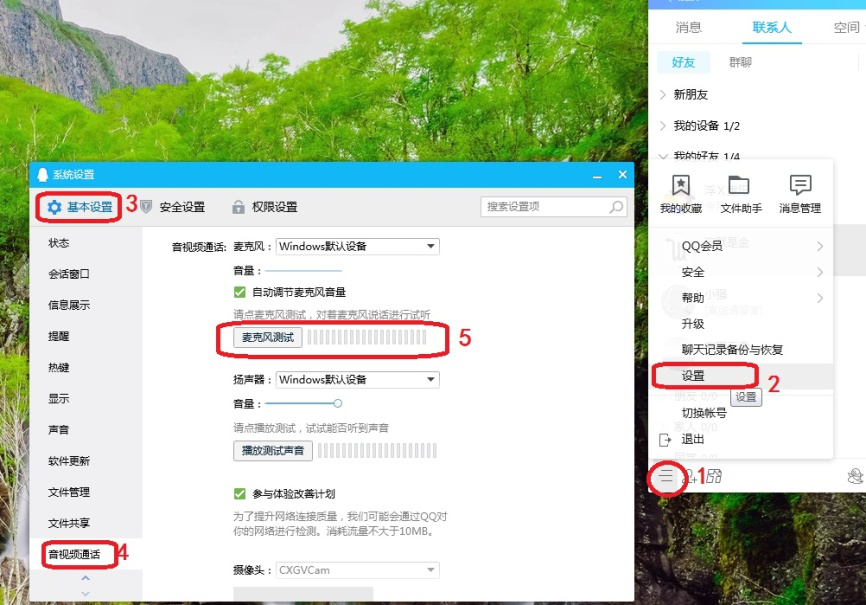This screenshot has width=866, height=605.
Task: Open My Favorites star icon
Action: pos(681,185)
